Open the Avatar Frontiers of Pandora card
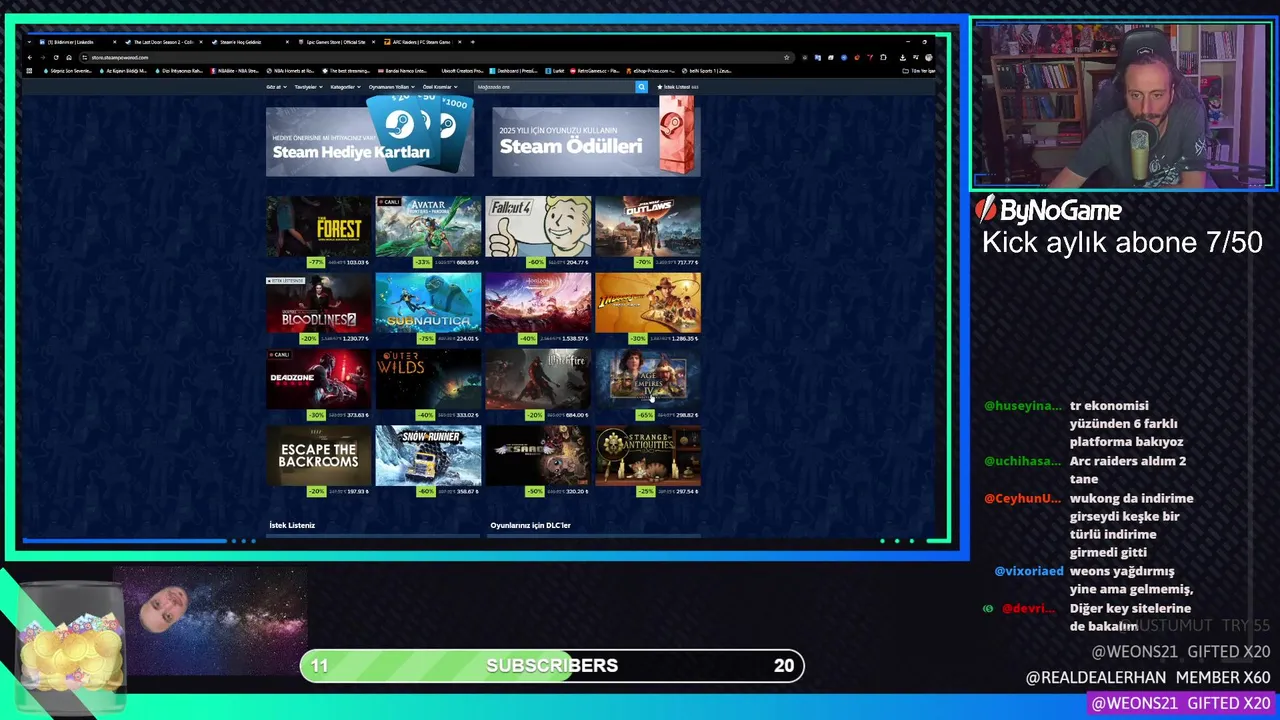The height and width of the screenshot is (720, 1280). [x=428, y=232]
